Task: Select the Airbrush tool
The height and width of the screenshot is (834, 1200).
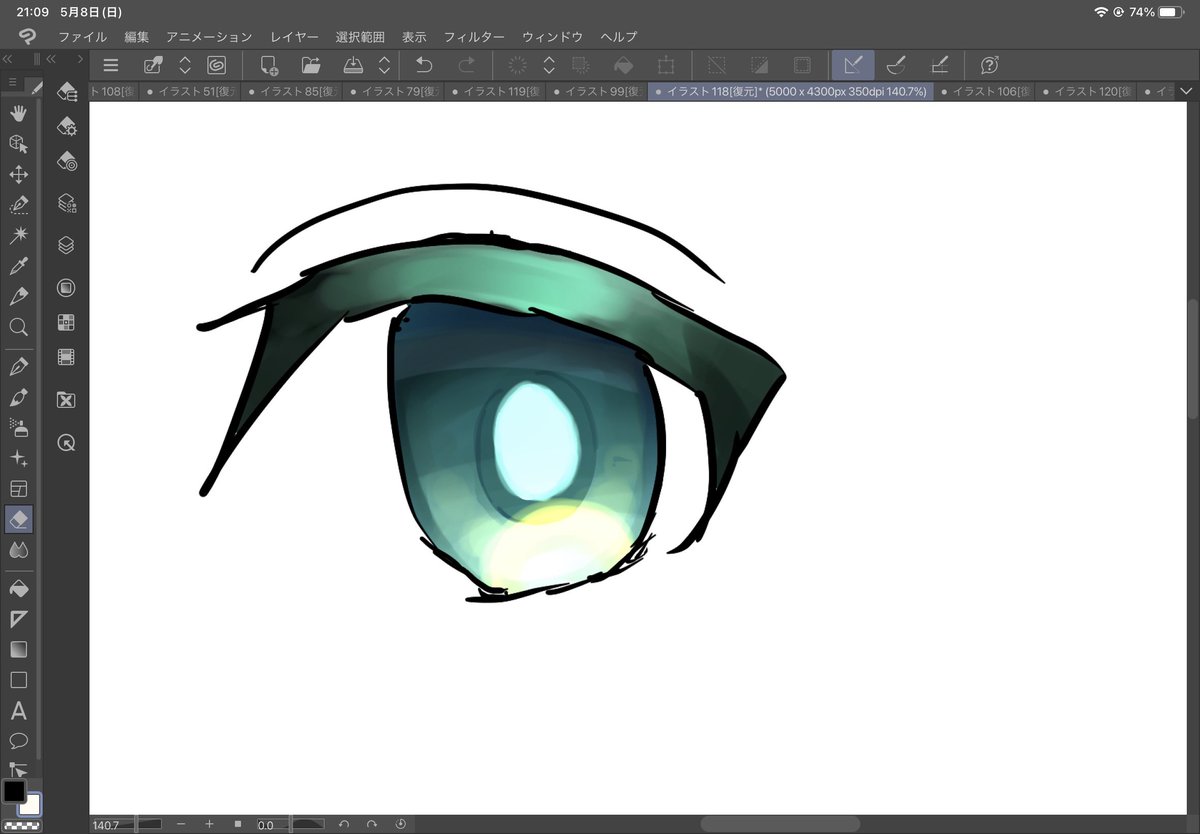Action: click(x=18, y=428)
